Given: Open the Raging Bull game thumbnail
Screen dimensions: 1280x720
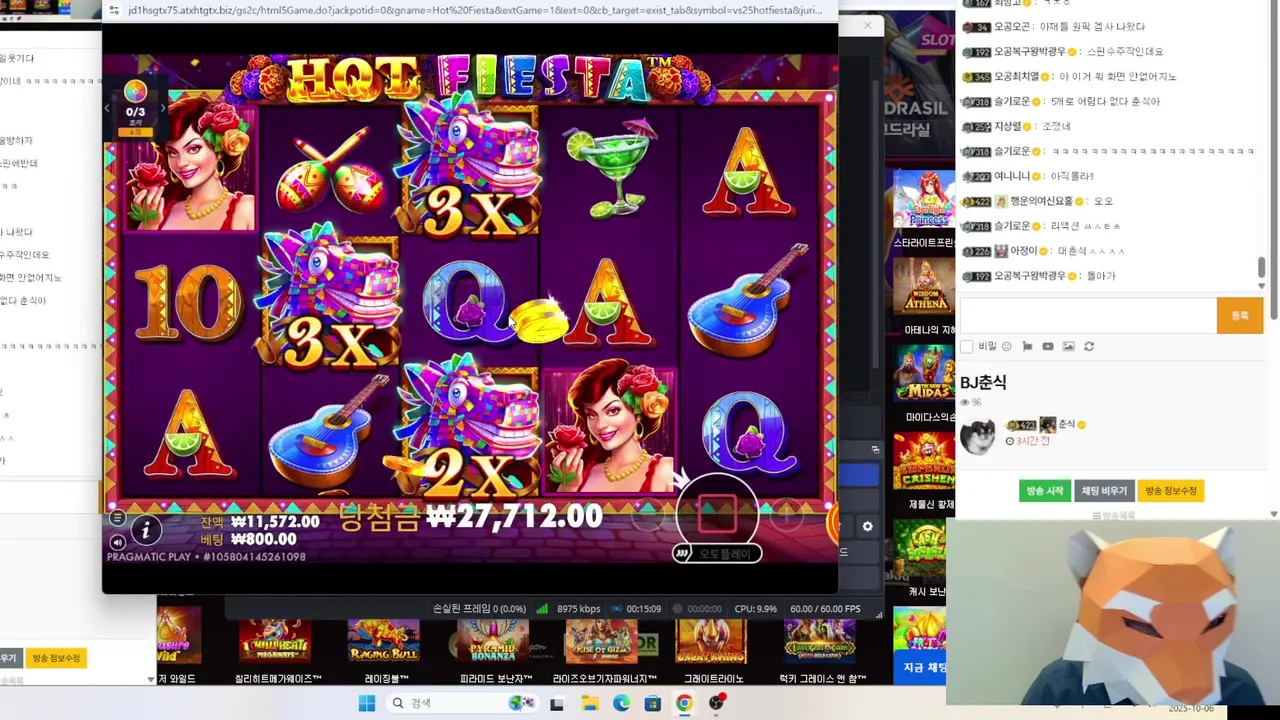Looking at the screenshot, I should 383,641.
